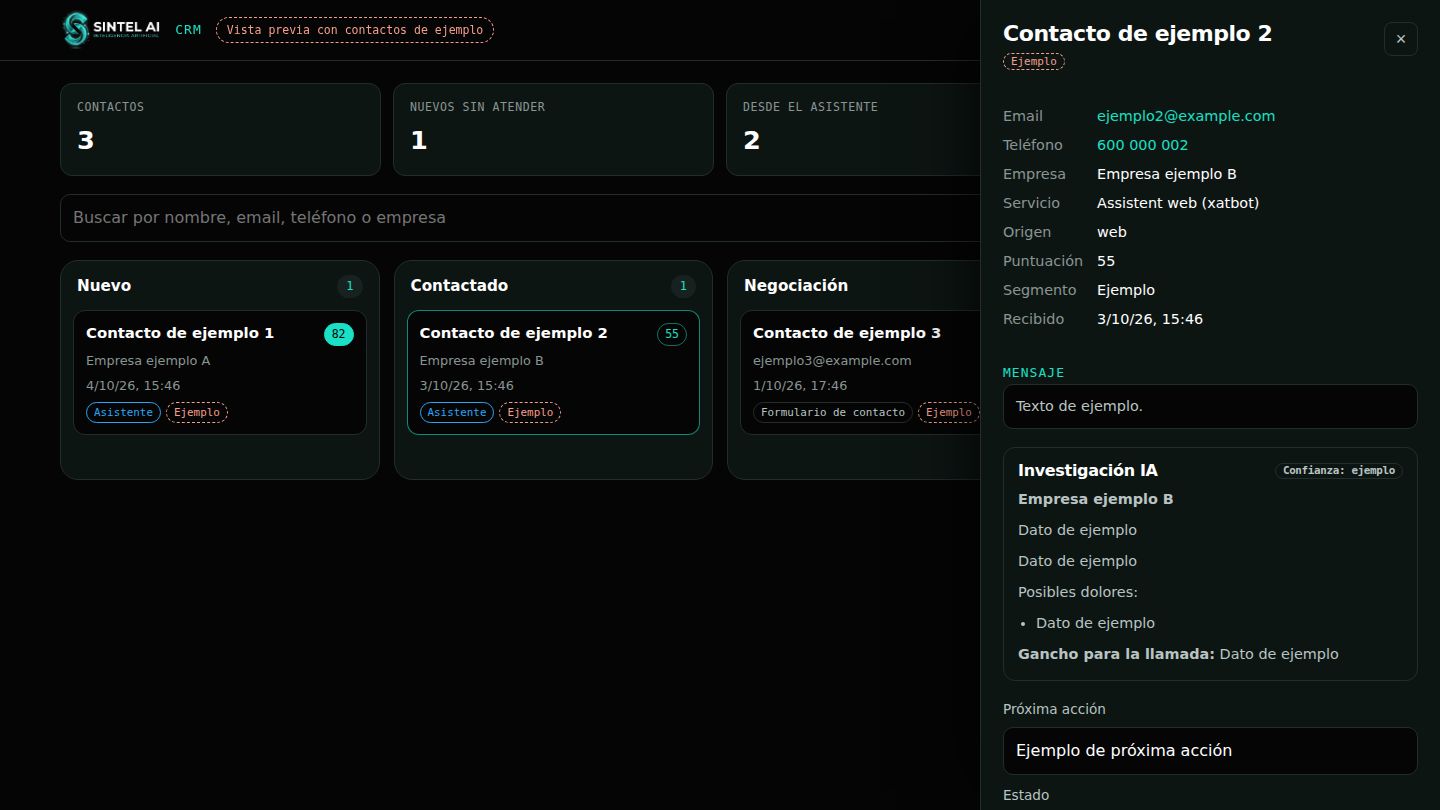Click the count badge in the Nuevo column
The image size is (1440, 810).
pyautogui.click(x=350, y=287)
